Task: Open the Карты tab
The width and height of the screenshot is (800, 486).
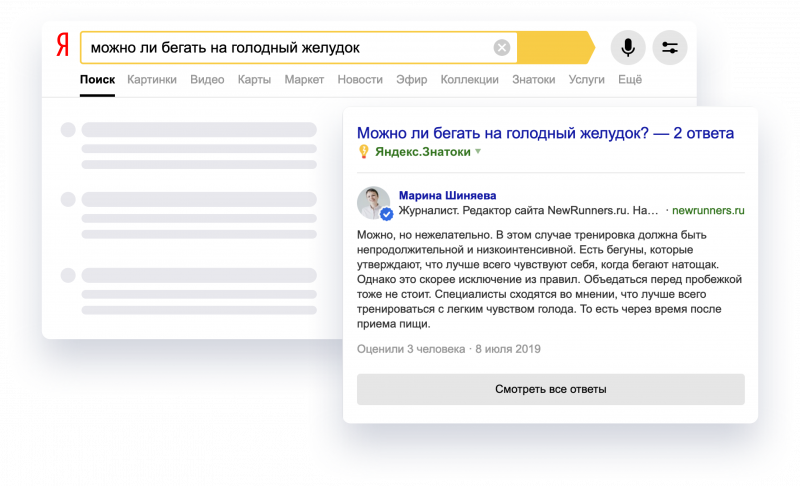Action: 254,80
